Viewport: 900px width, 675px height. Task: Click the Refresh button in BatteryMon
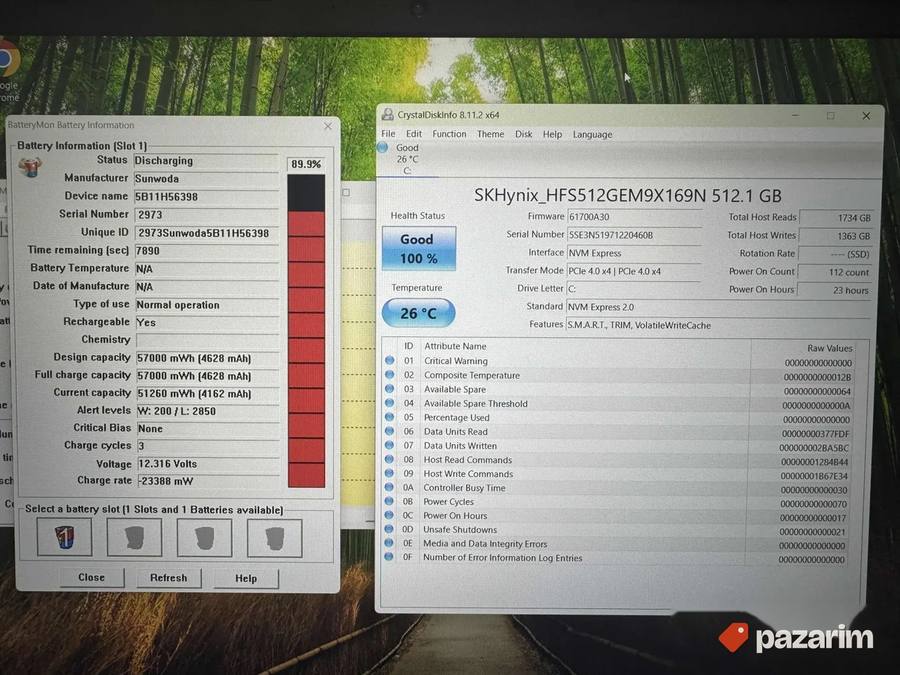tap(169, 578)
